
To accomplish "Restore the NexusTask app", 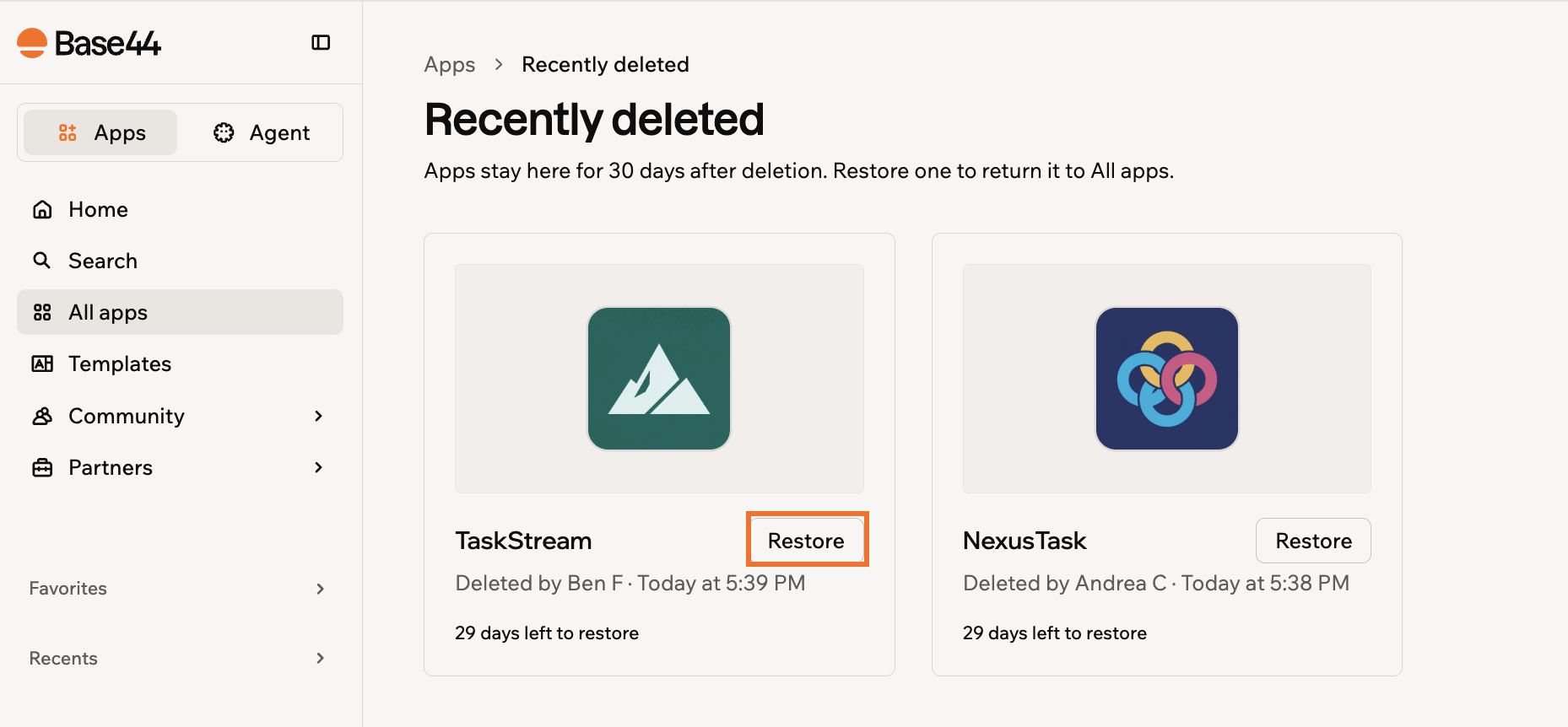I will pyautogui.click(x=1313, y=541).
